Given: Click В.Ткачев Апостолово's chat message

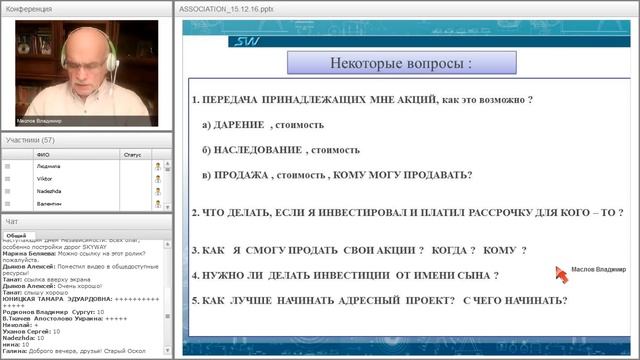Looking at the screenshot, I should click(65, 318).
